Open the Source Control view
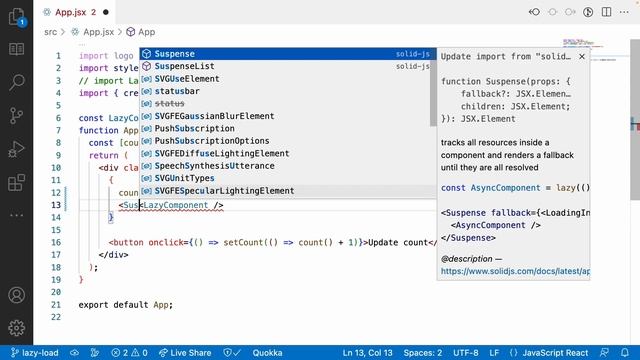This screenshot has height=360, width=640. tap(16, 116)
